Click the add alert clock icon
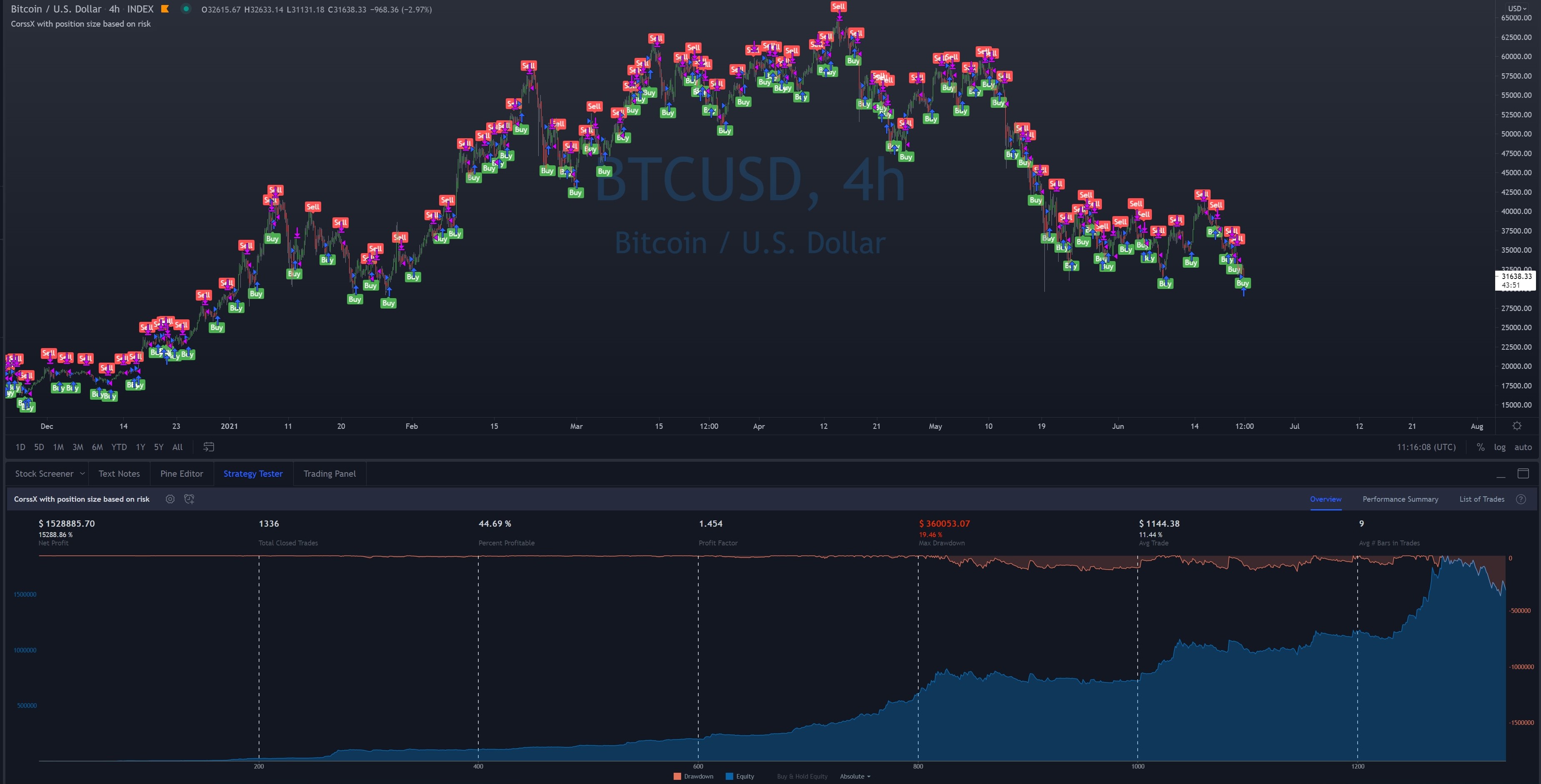The height and width of the screenshot is (784, 1541). (x=189, y=499)
